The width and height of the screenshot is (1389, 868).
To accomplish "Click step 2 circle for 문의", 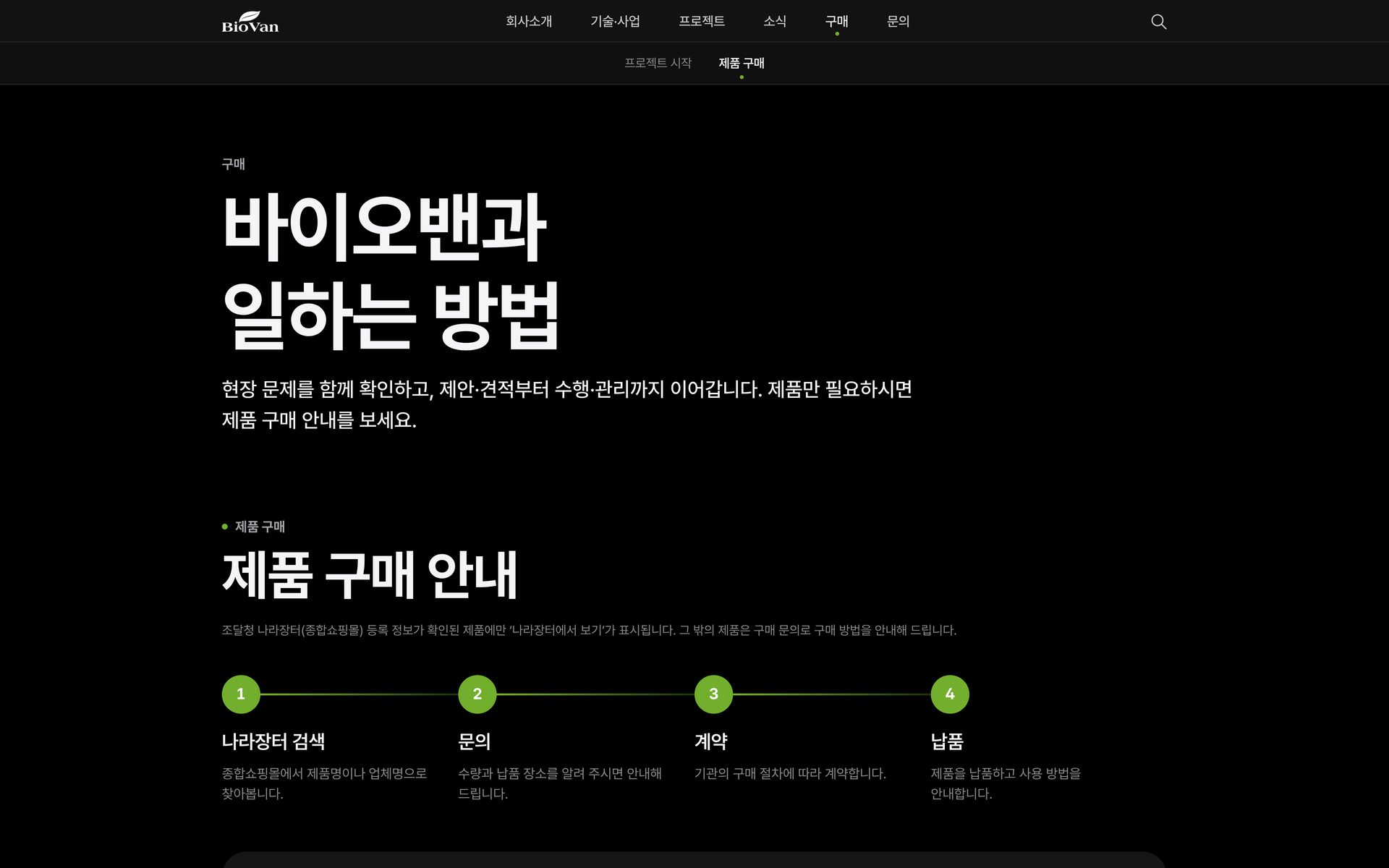I will coord(477,694).
